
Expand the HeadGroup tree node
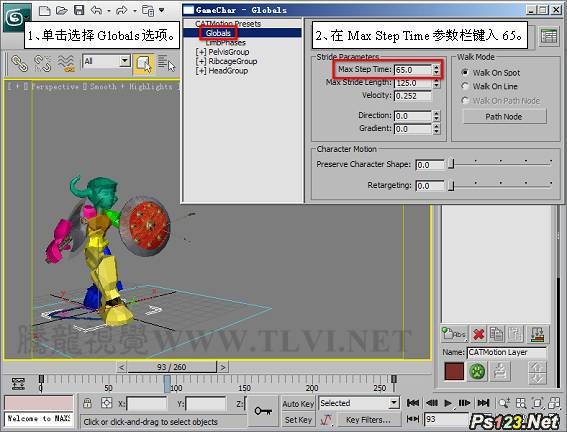tap(201, 71)
